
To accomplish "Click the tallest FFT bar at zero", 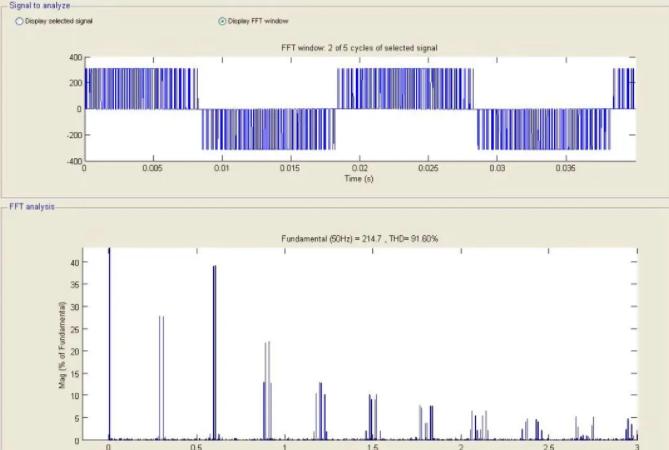I will point(108,340).
